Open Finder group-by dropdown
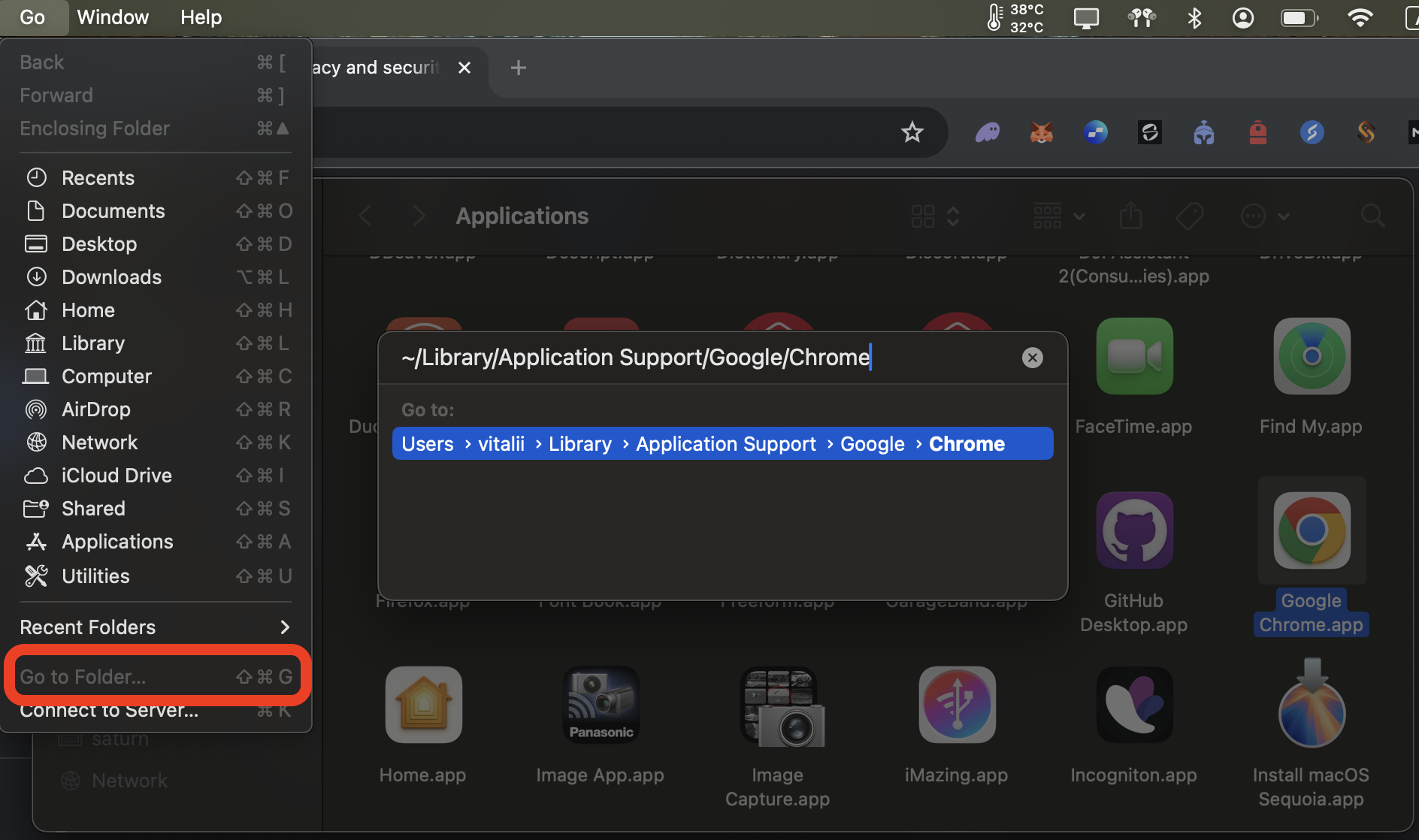Screen dimensions: 1419x840 point(1058,216)
